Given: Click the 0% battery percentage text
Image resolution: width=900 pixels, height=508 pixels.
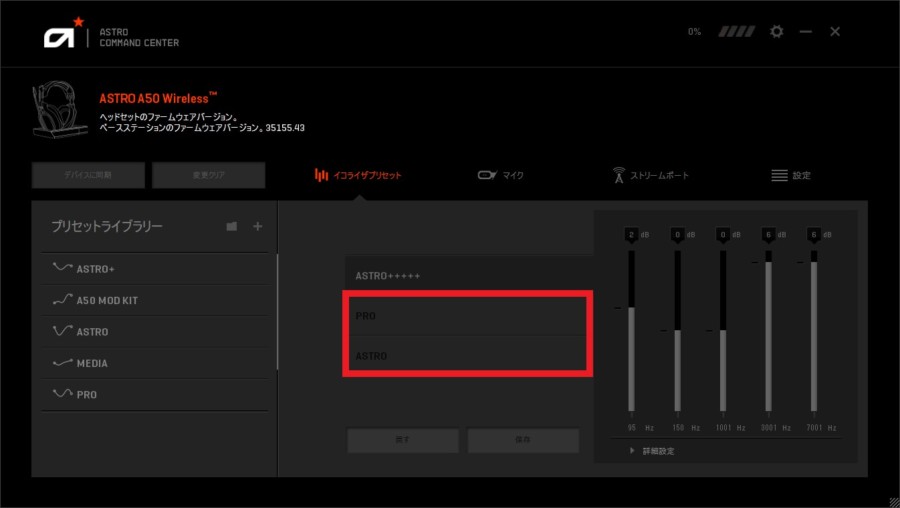Looking at the screenshot, I should click(x=695, y=32).
